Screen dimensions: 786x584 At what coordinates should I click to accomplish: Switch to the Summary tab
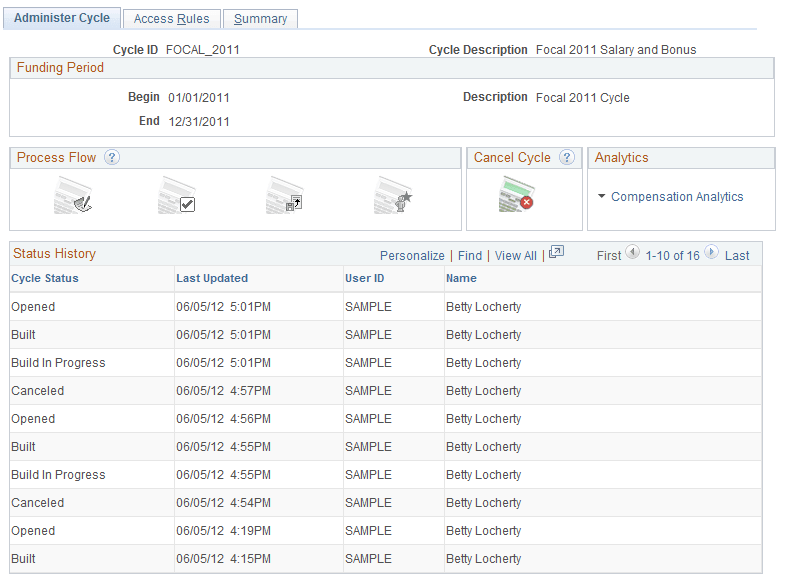(260, 19)
